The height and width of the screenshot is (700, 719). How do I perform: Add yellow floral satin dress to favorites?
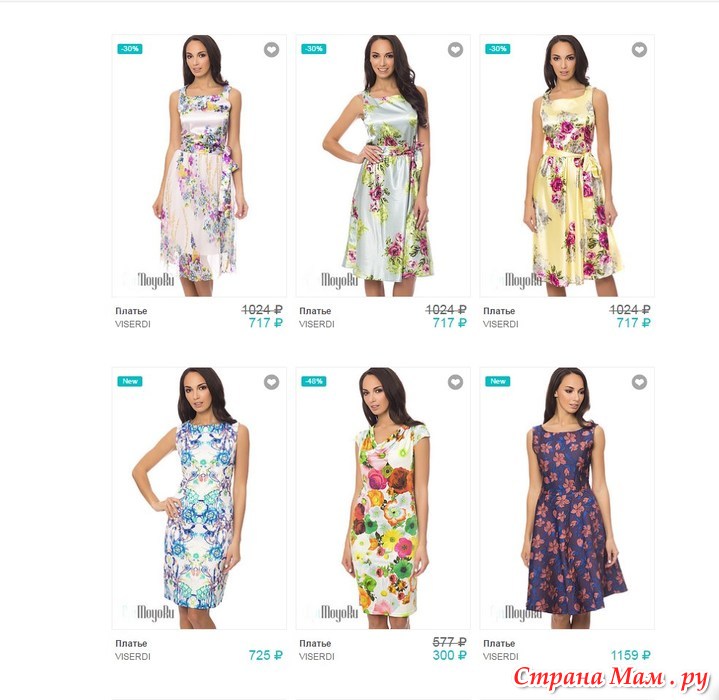pyautogui.click(x=639, y=50)
